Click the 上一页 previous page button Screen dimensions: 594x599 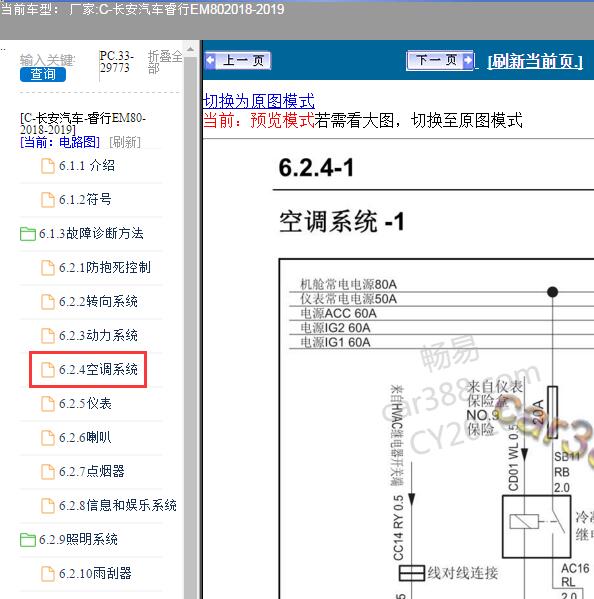point(238,60)
